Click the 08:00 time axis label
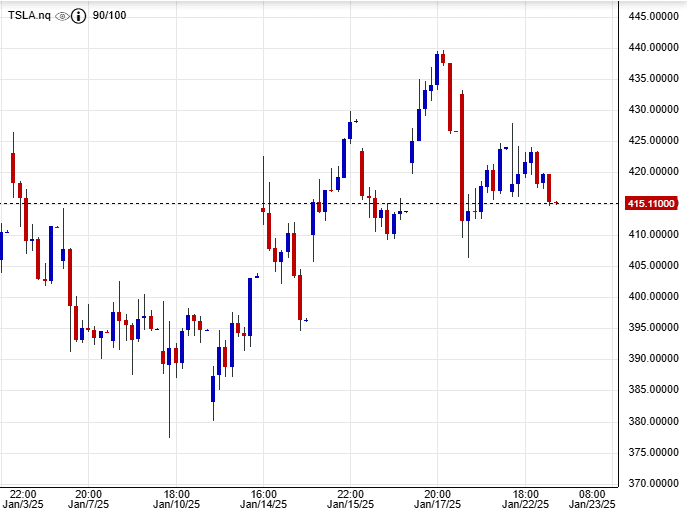The image size is (687, 510). 592,493
